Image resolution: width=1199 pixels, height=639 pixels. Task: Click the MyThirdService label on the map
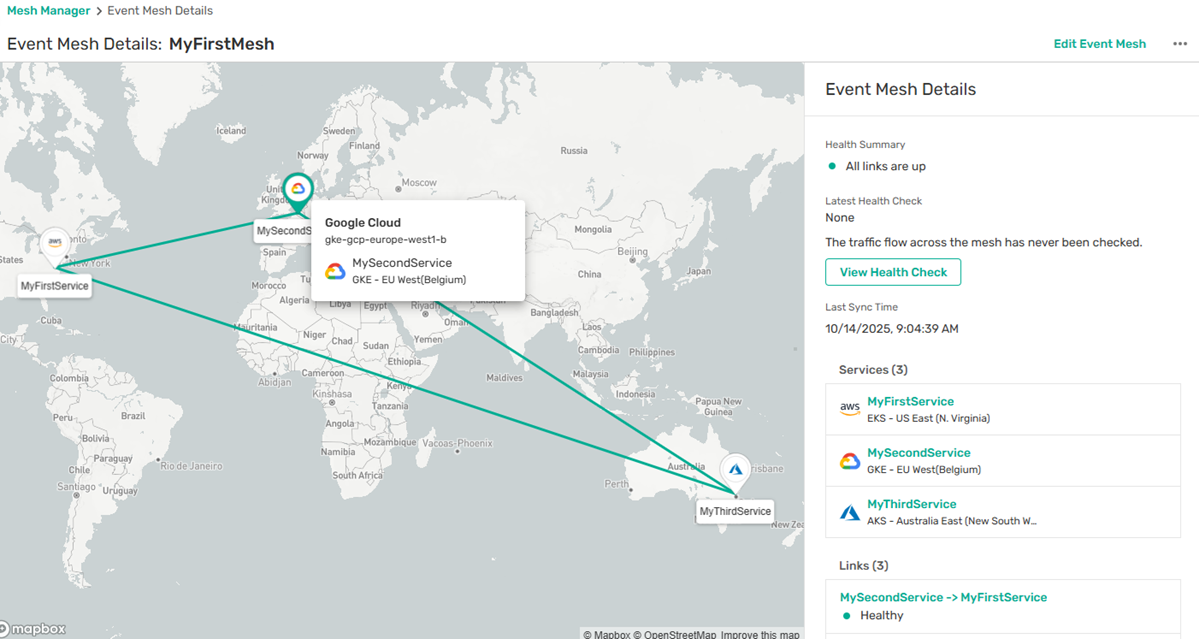[735, 511]
